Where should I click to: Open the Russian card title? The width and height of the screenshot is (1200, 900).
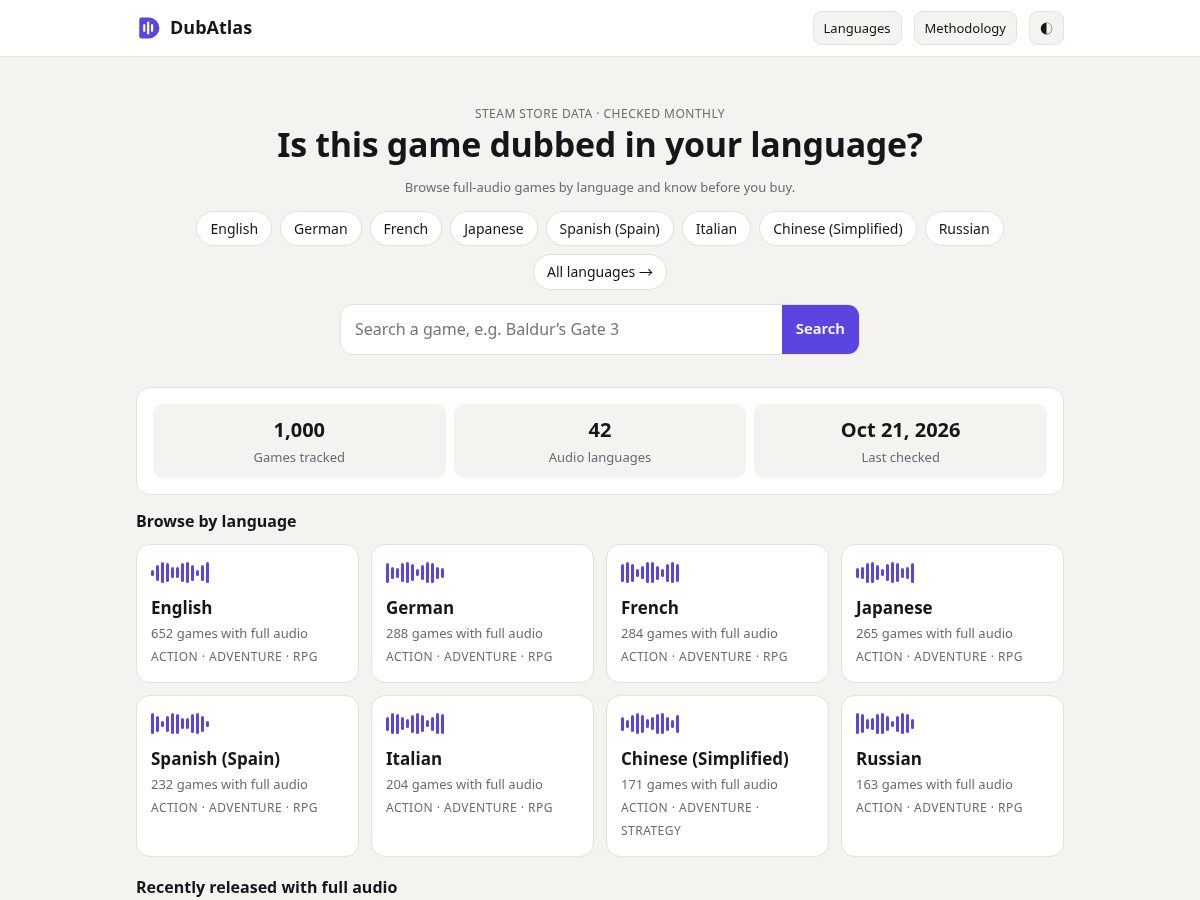point(889,759)
